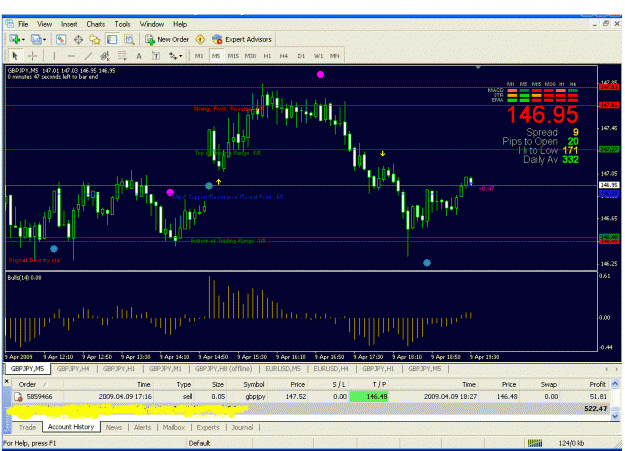Screen dimensions: 625x451
Task: Click the order 5859466 row icon
Action: (x=18, y=397)
